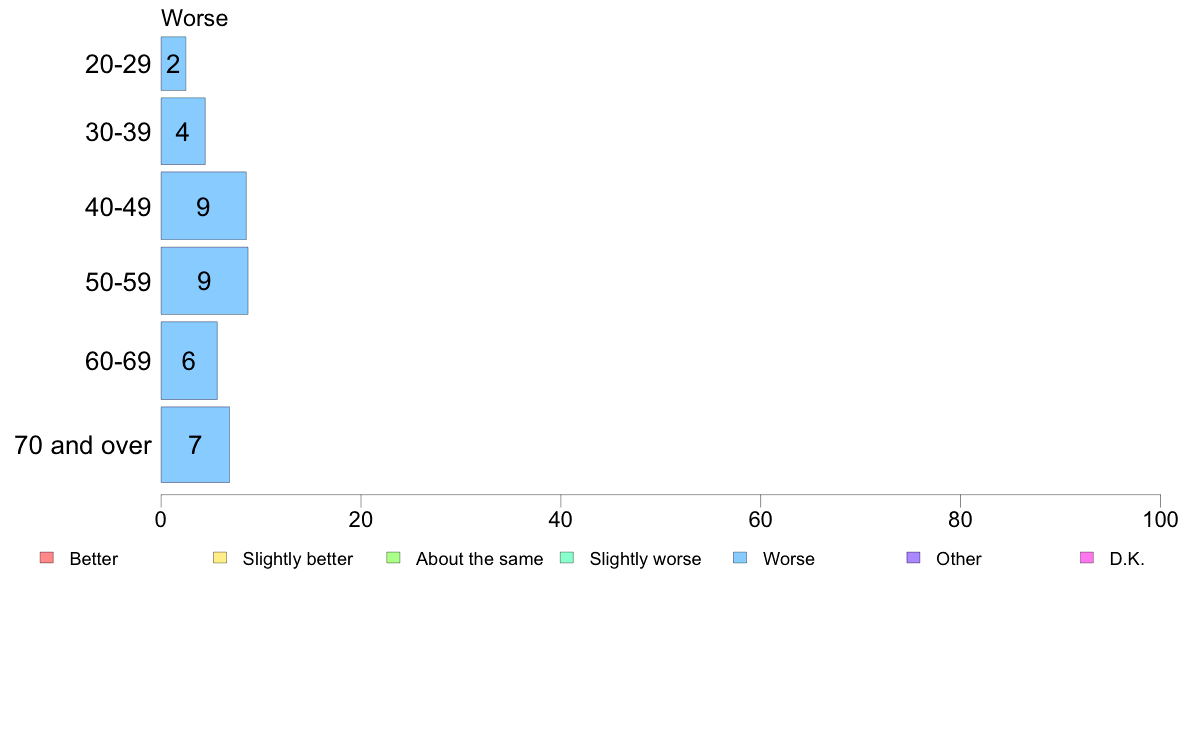Screen dimensions: 1188x736
Task: Select the 20 tick label on axis
Action: click(361, 519)
